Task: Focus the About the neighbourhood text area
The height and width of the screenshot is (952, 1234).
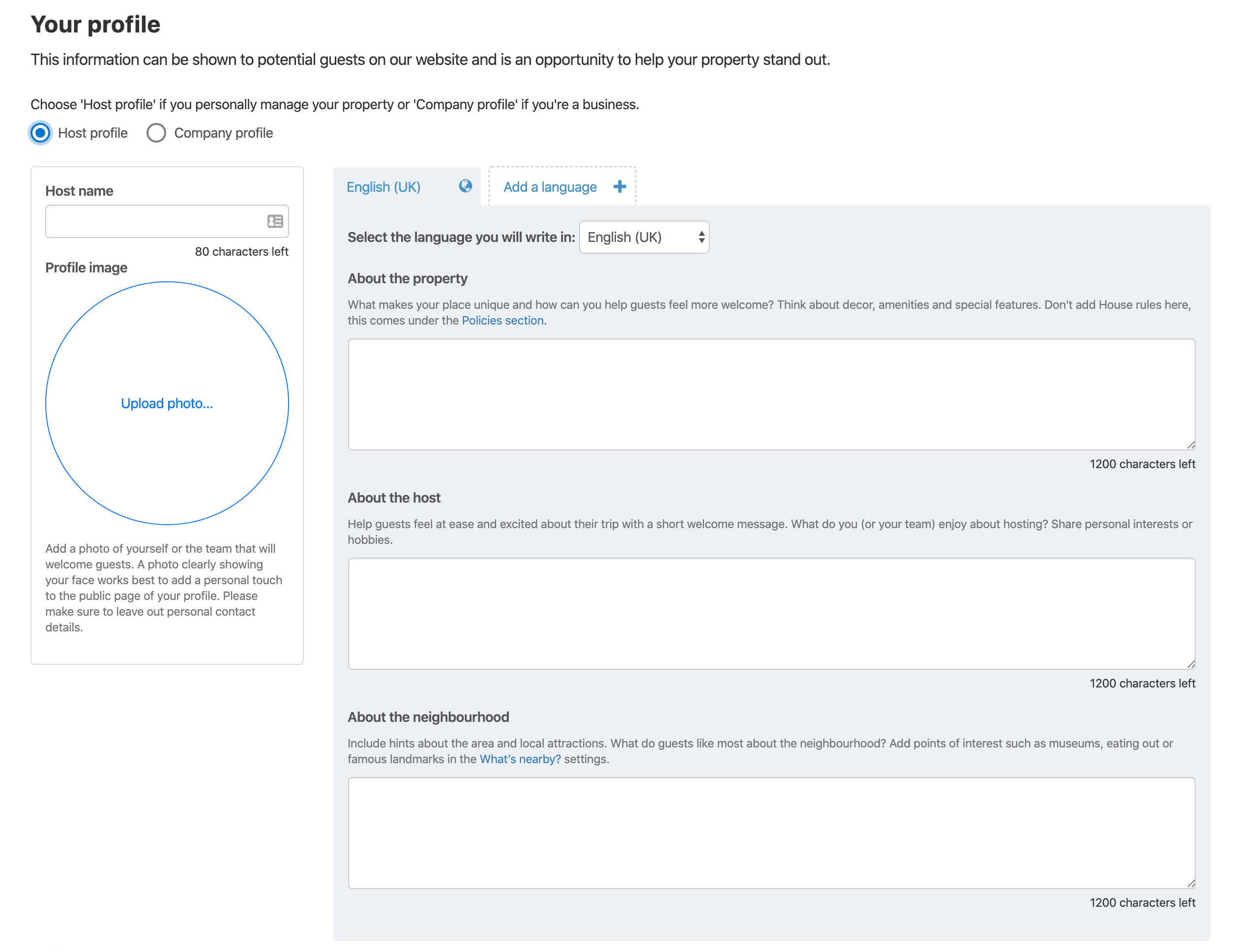Action: click(x=771, y=833)
